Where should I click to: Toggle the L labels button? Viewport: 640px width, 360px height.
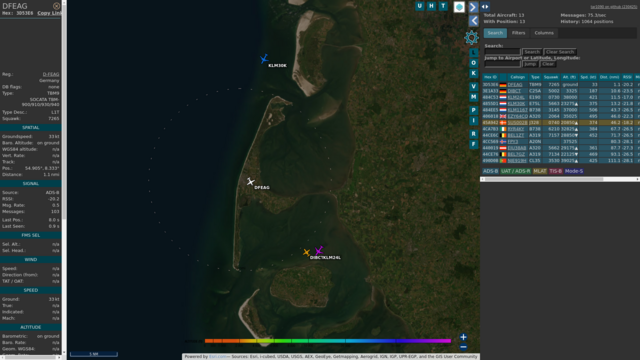473,52
